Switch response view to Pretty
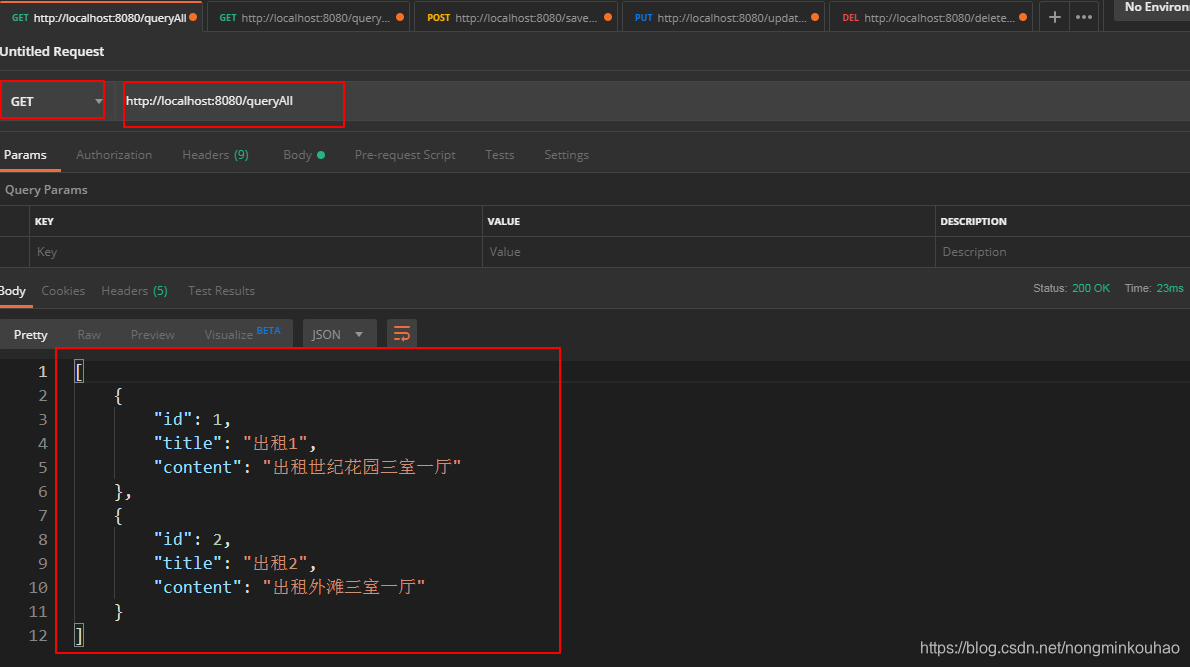Viewport: 1190px width, 667px height. [x=30, y=335]
